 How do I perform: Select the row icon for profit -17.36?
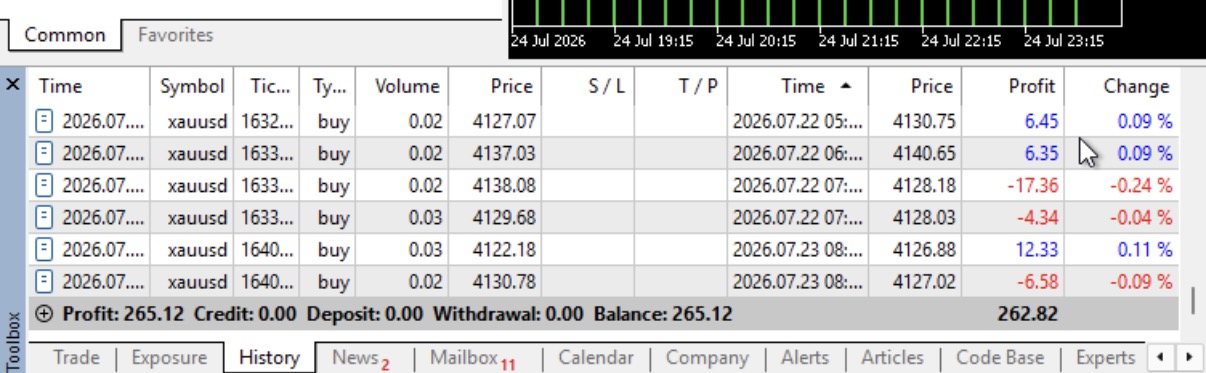[43, 186]
